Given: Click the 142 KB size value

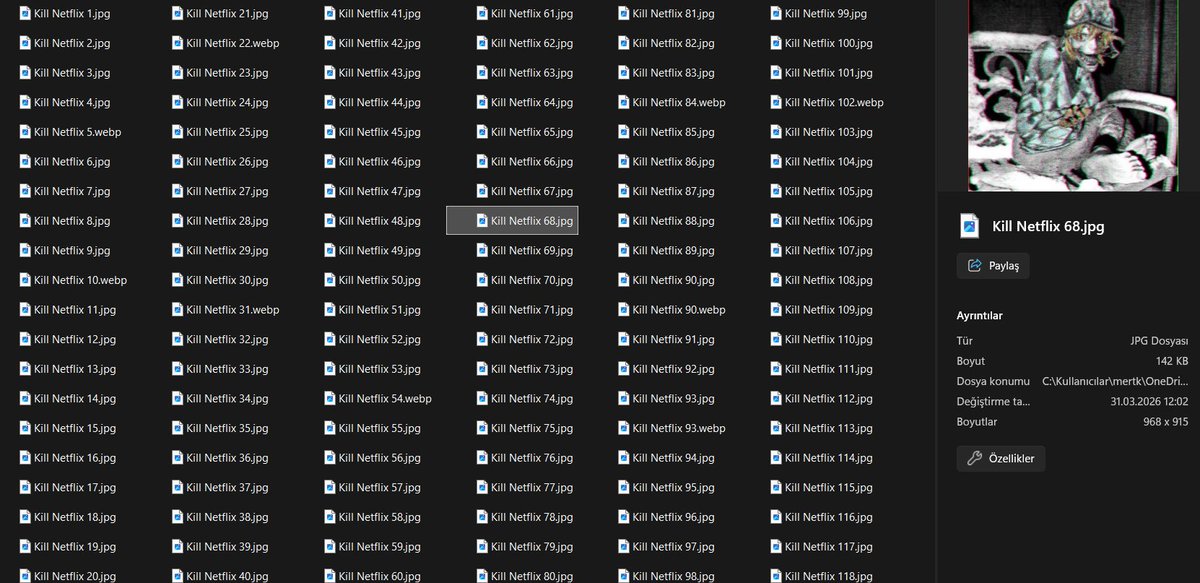Looking at the screenshot, I should (1172, 361).
